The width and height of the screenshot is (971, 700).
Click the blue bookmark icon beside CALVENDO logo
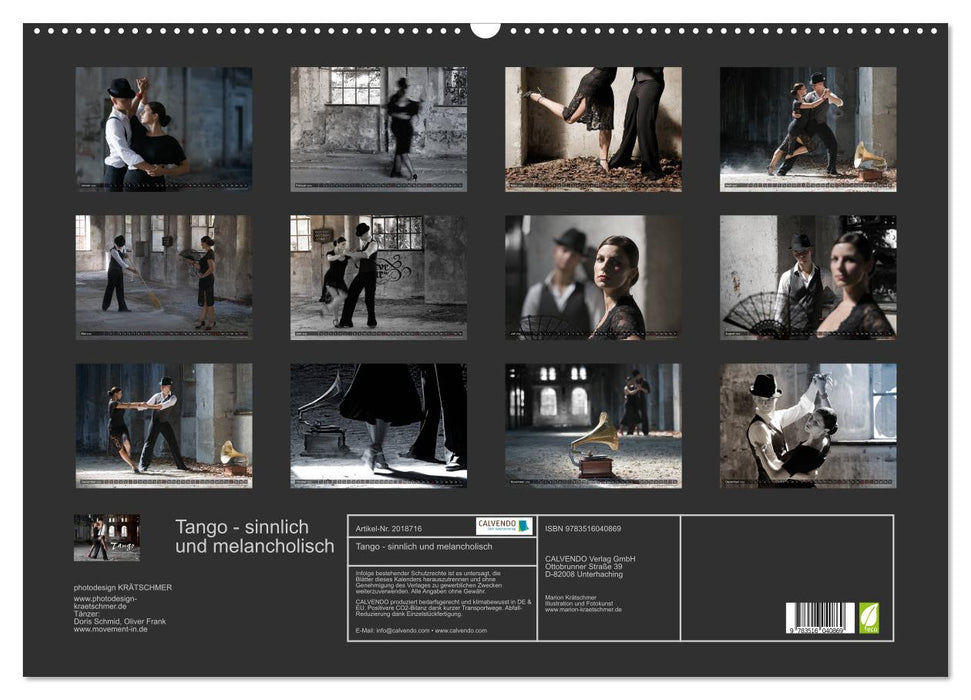pos(524,525)
